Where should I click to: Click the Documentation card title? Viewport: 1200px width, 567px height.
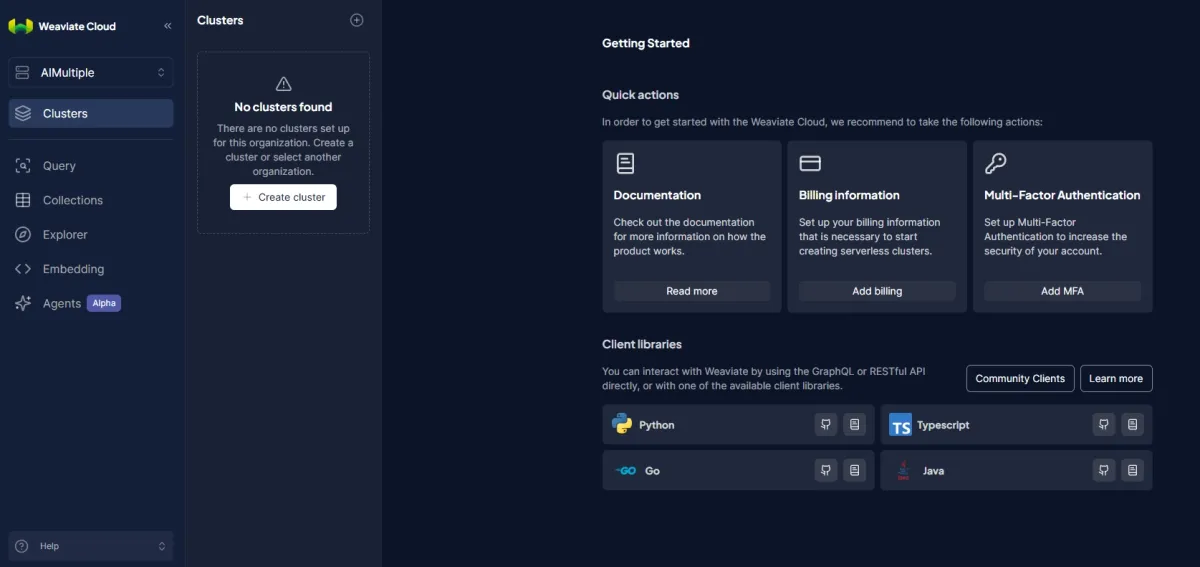point(657,195)
